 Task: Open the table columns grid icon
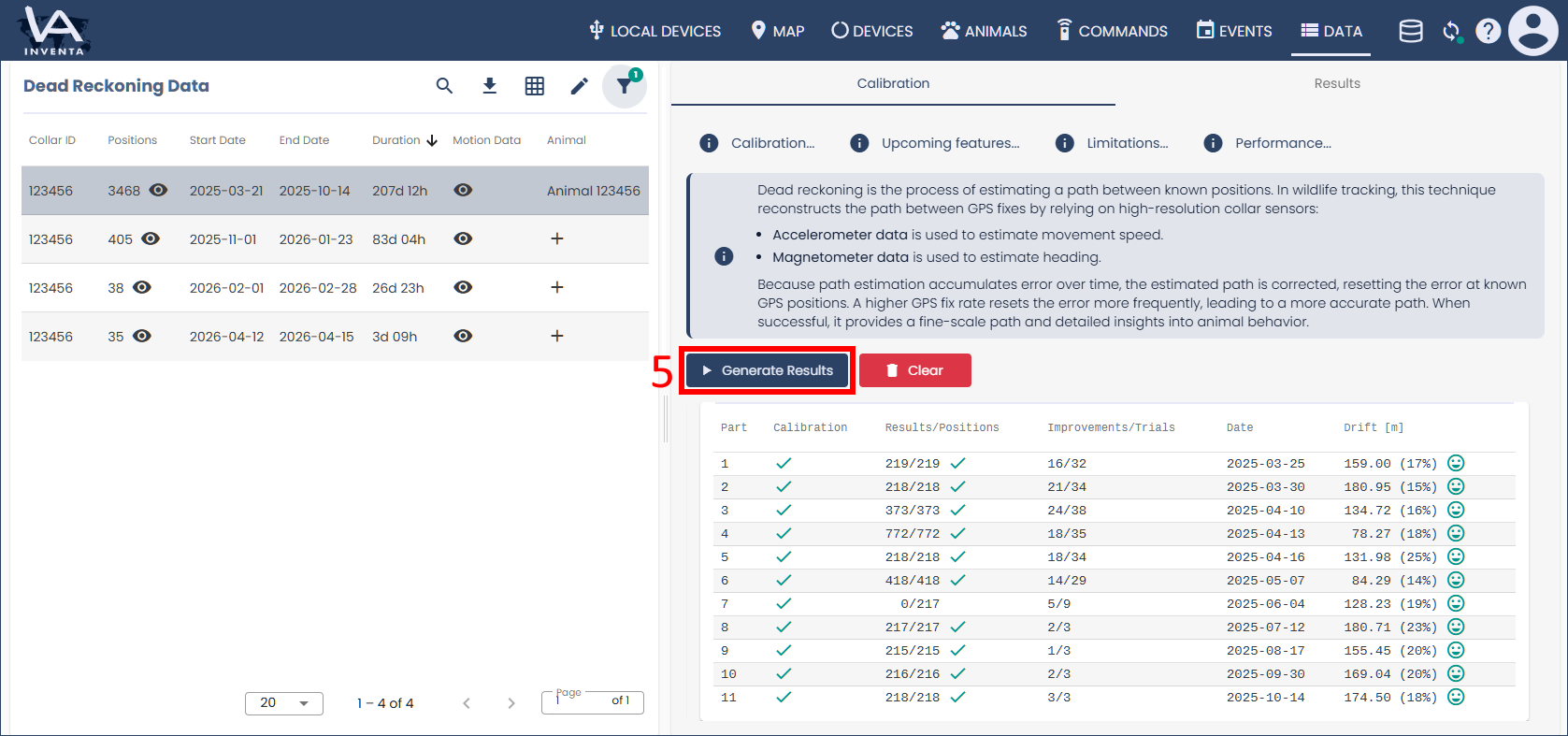pyautogui.click(x=535, y=86)
